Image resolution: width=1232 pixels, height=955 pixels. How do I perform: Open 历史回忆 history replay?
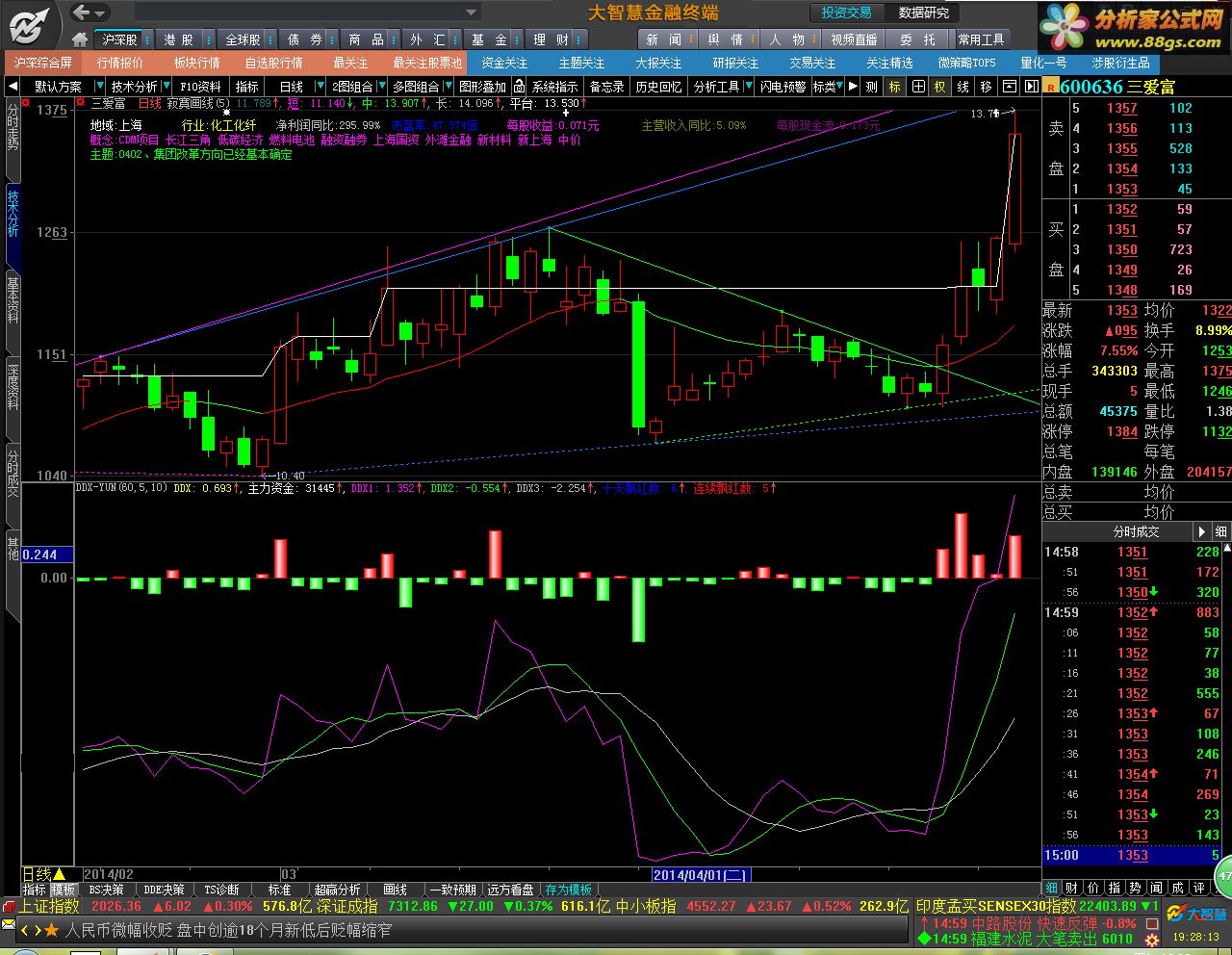click(658, 87)
